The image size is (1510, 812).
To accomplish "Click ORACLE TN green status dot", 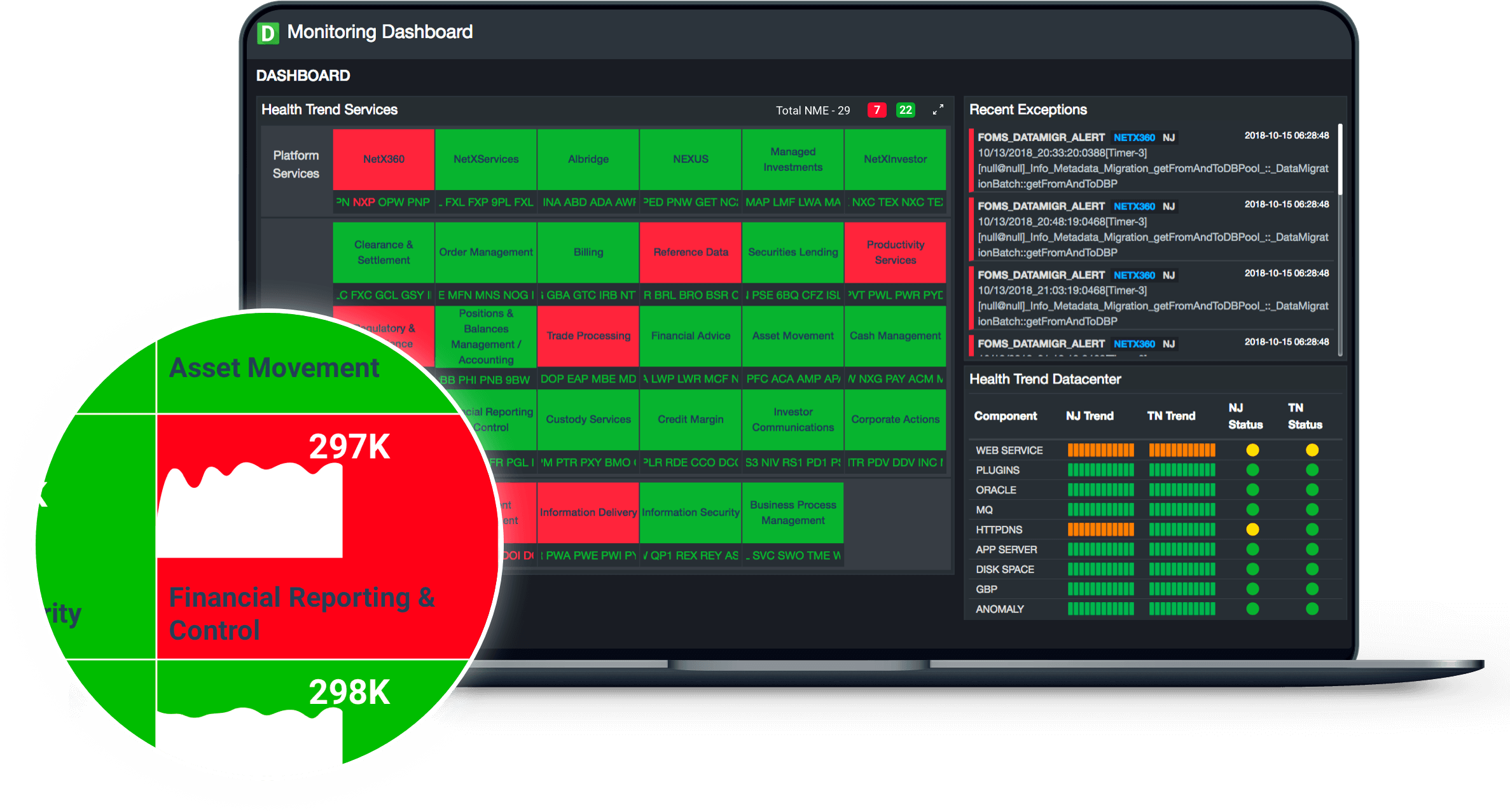I will (1312, 490).
